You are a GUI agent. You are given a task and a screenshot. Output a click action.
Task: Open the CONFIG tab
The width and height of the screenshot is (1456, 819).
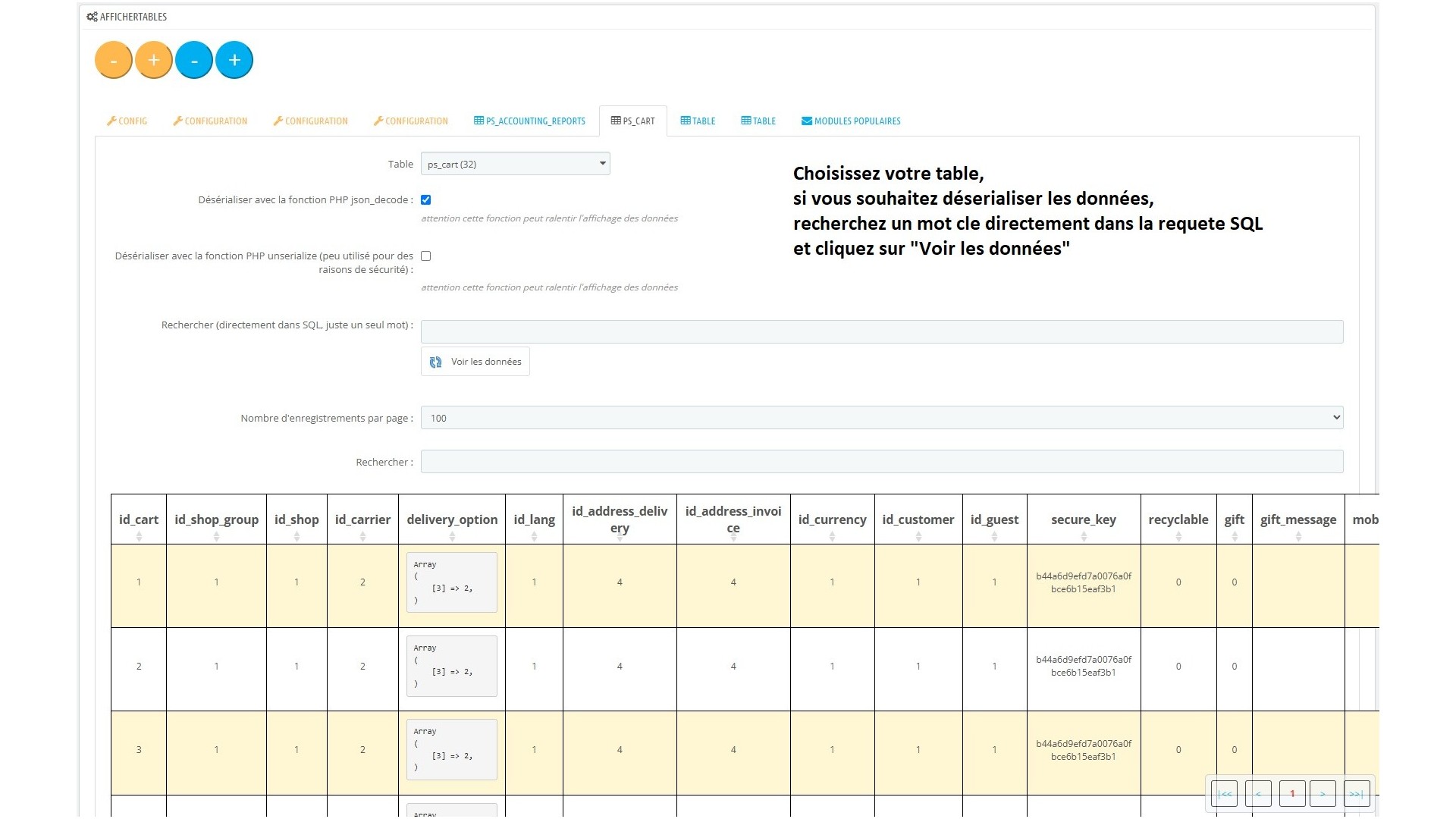pos(127,121)
